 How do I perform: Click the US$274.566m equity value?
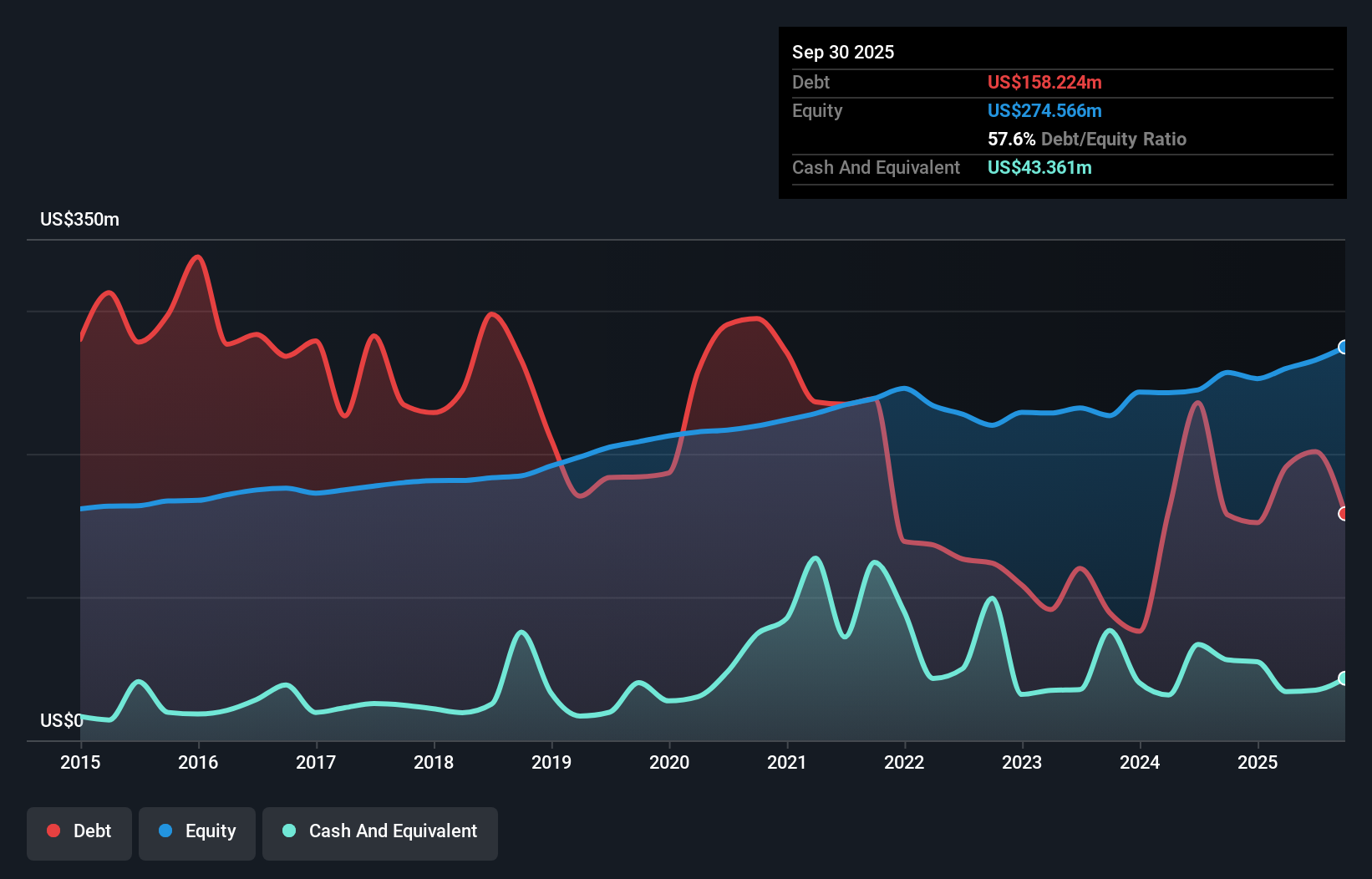pos(1044,110)
